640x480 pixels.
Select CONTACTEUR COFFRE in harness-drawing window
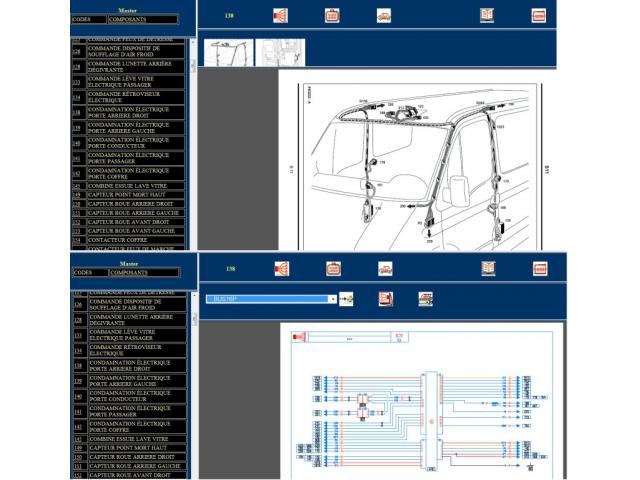[136, 240]
